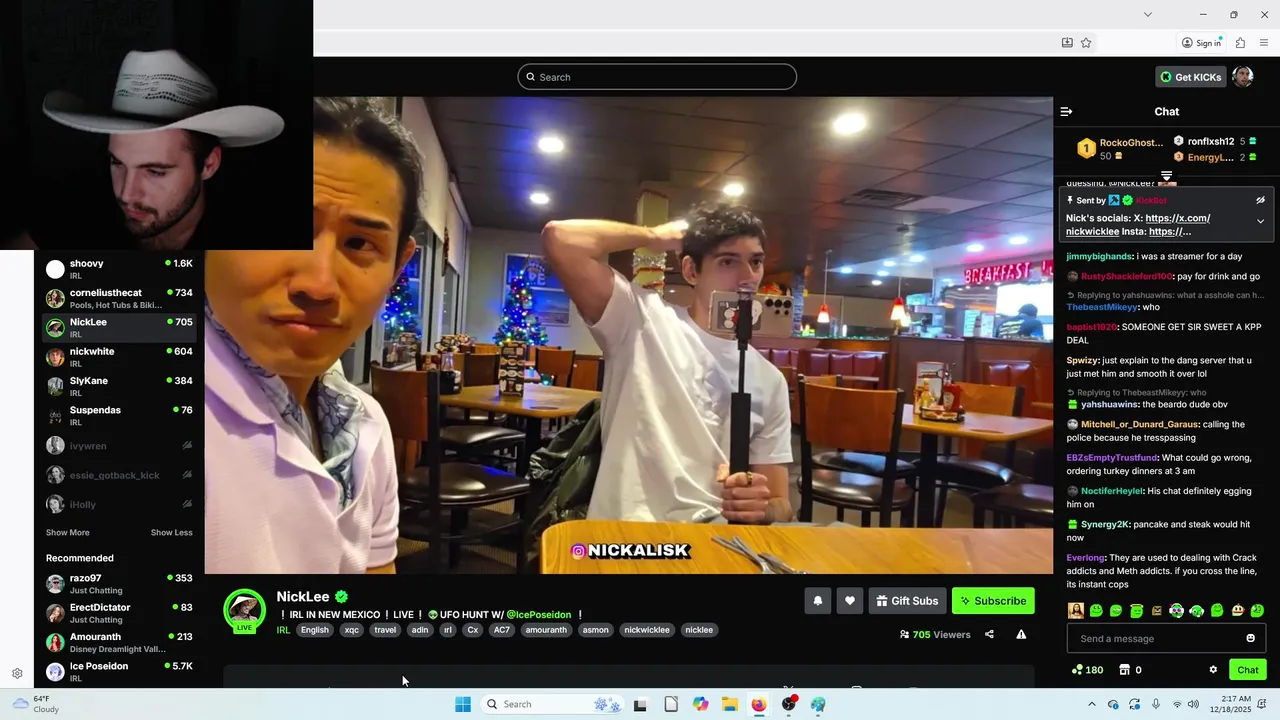Expand the pinned Nick's socials message

click(x=1260, y=221)
